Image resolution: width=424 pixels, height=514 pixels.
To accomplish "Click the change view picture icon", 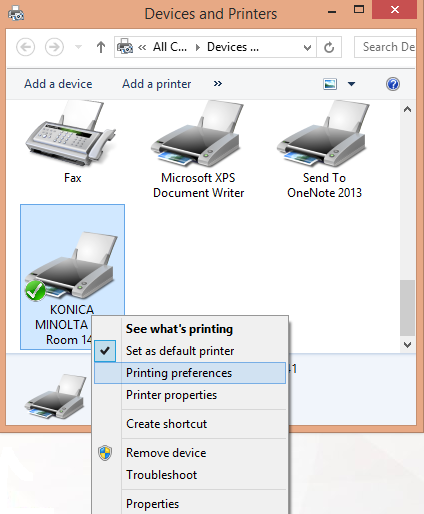I will [x=330, y=84].
